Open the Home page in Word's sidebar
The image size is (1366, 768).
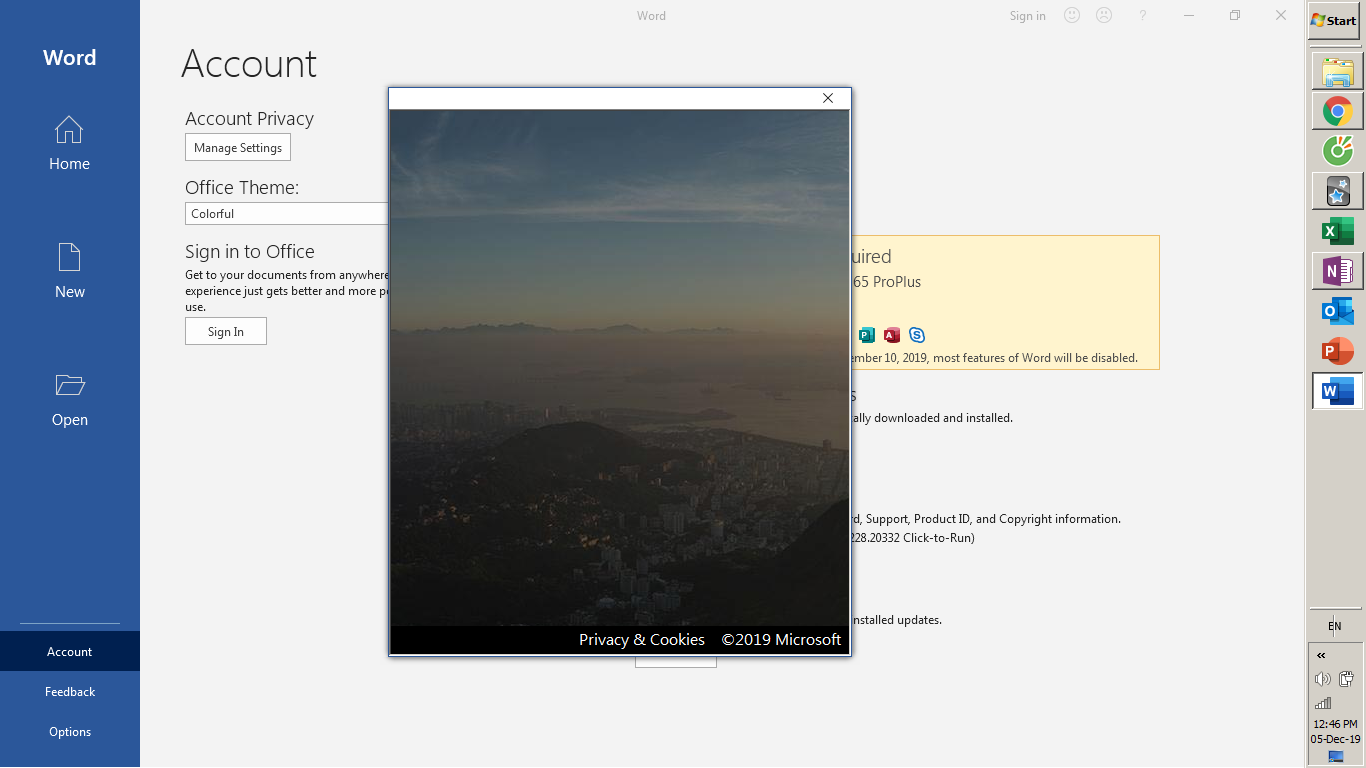69,143
